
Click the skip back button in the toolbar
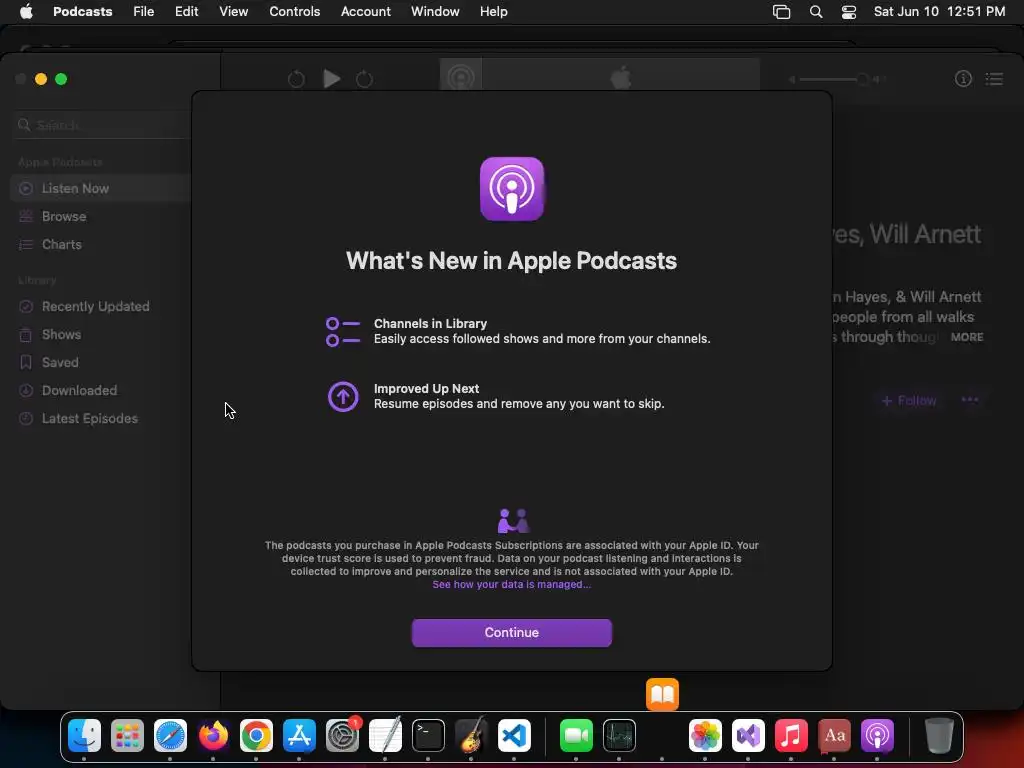(296, 79)
